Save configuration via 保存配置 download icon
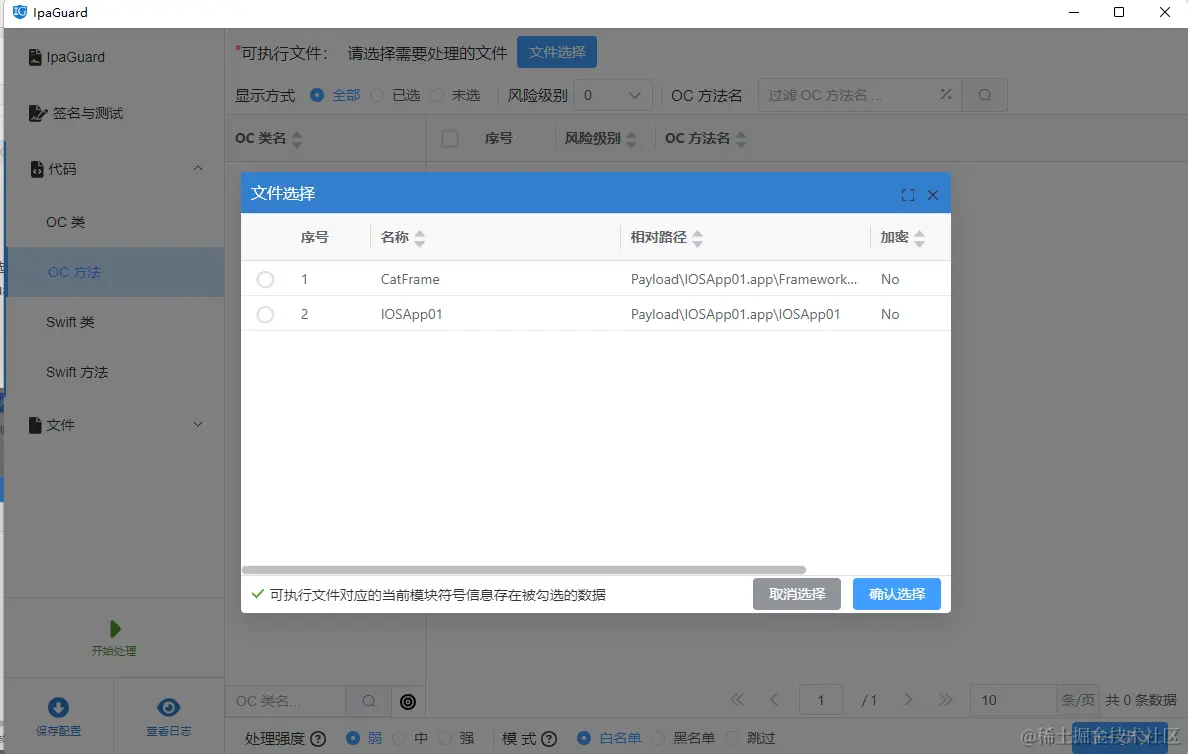Image resolution: width=1188 pixels, height=754 pixels. [x=58, y=708]
